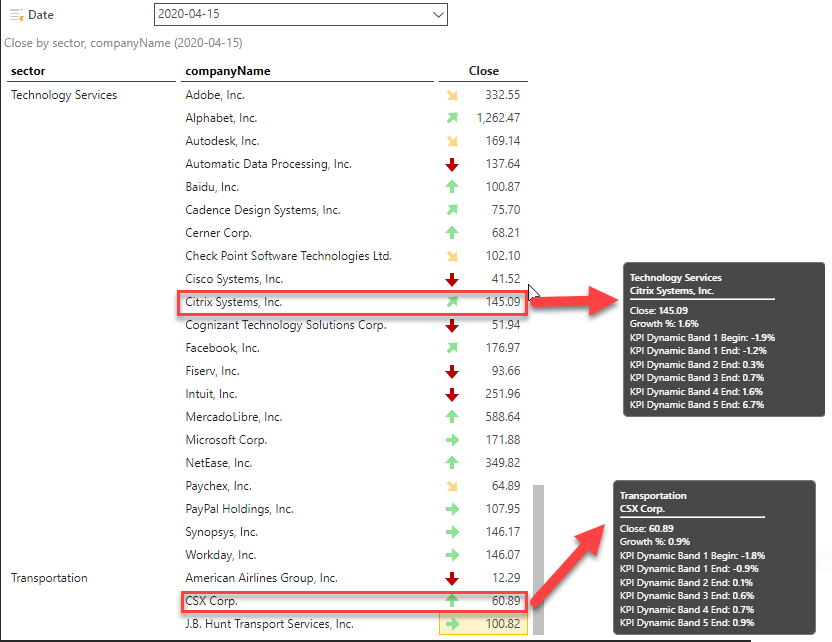Image resolution: width=832 pixels, height=642 pixels.
Task: Click the Close value 588.64
Action: click(x=502, y=417)
